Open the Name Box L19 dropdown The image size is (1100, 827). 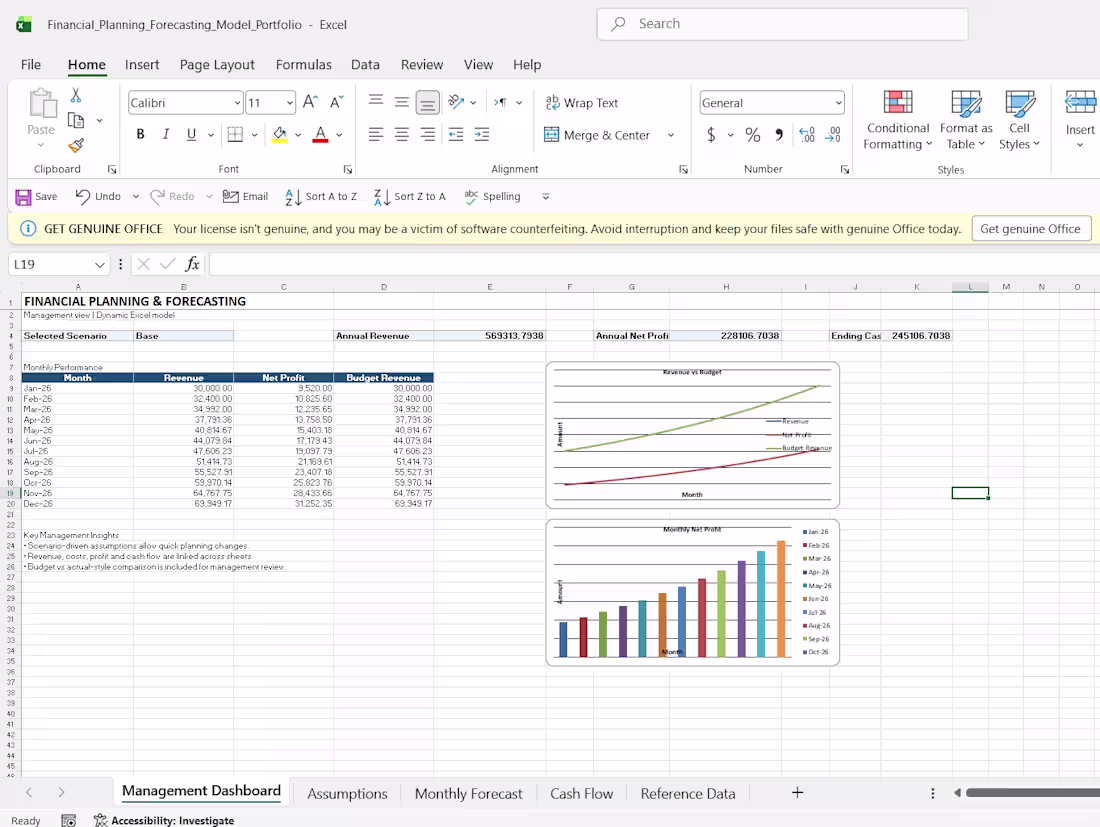[x=100, y=264]
